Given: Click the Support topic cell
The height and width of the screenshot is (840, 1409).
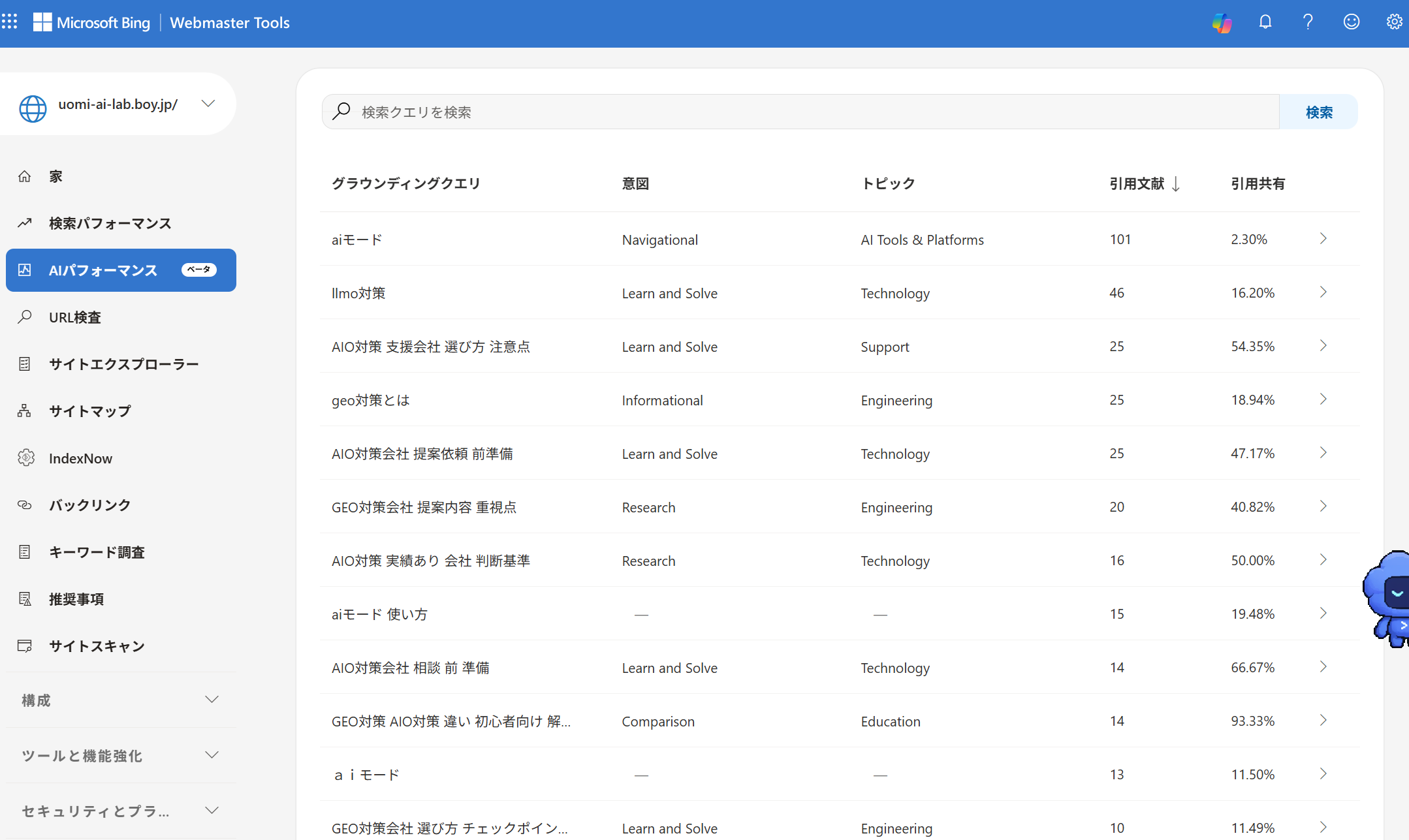Looking at the screenshot, I should 885,347.
